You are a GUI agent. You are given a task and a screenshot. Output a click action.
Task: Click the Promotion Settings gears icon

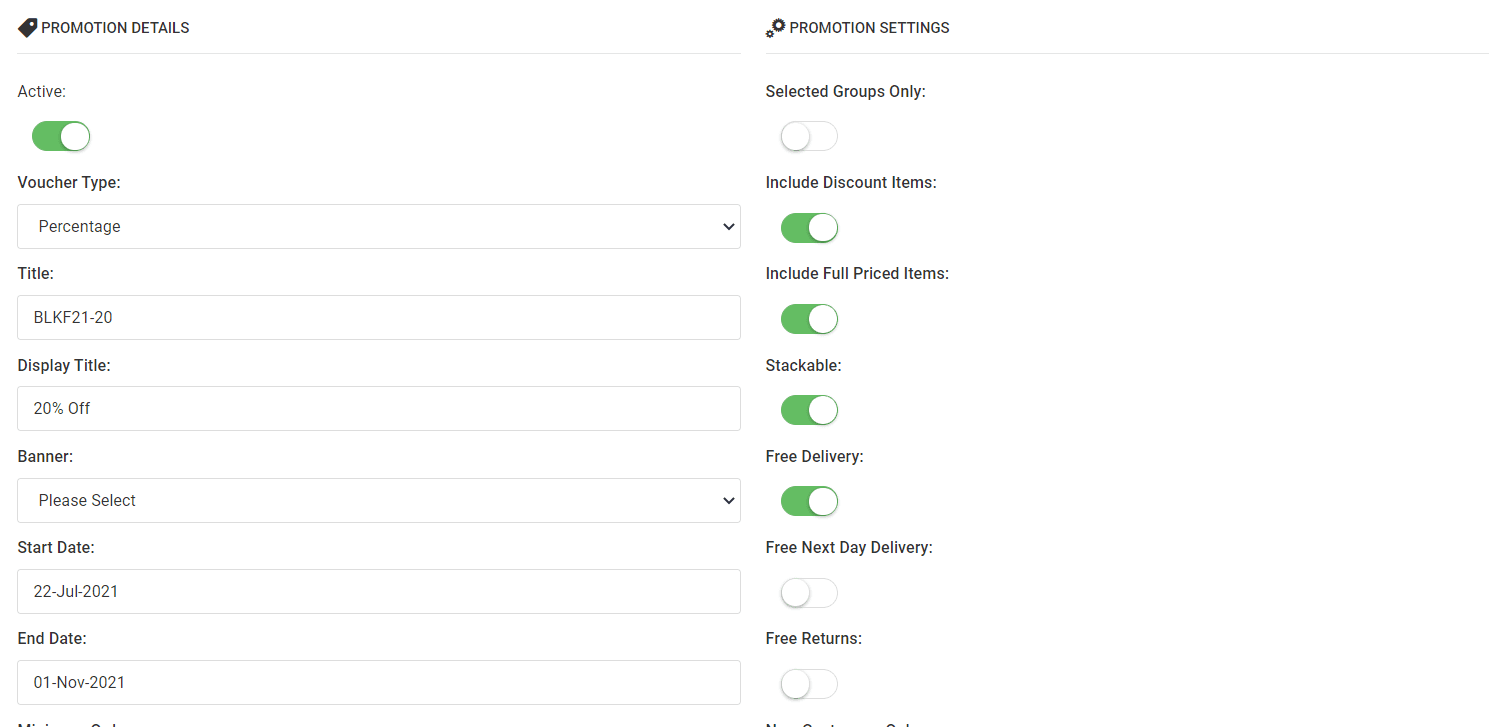pos(775,28)
